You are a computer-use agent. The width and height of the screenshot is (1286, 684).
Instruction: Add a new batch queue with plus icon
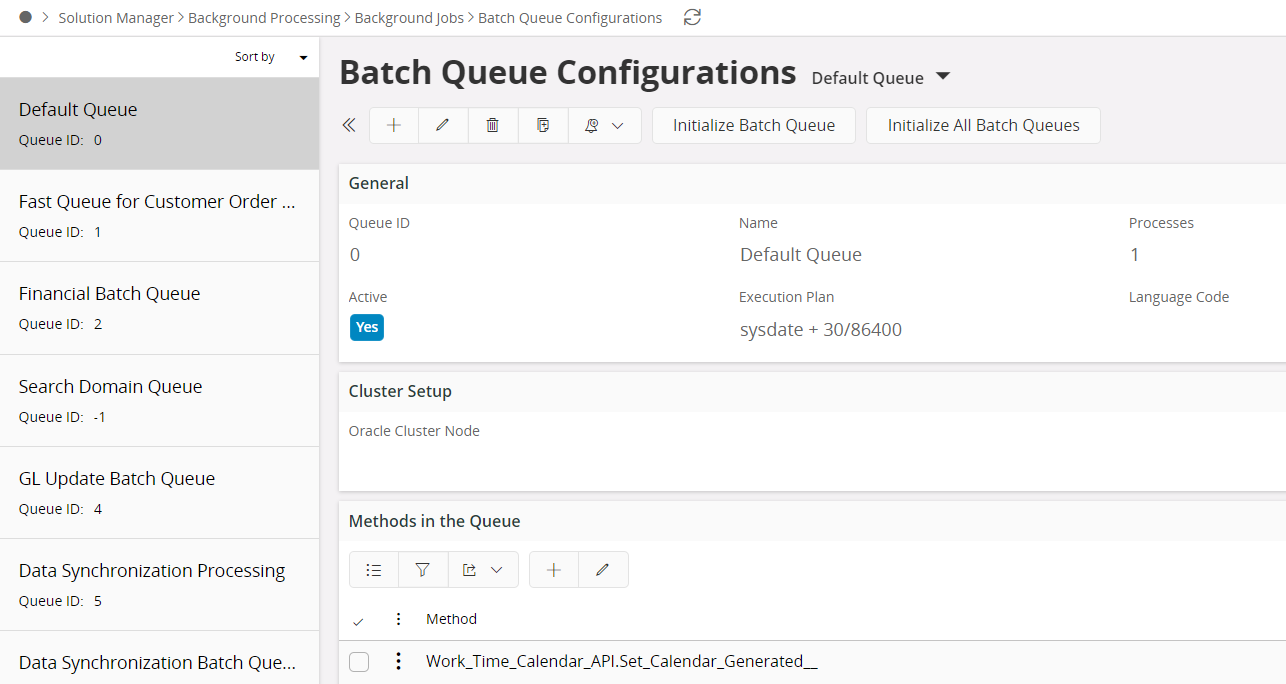pyautogui.click(x=394, y=126)
